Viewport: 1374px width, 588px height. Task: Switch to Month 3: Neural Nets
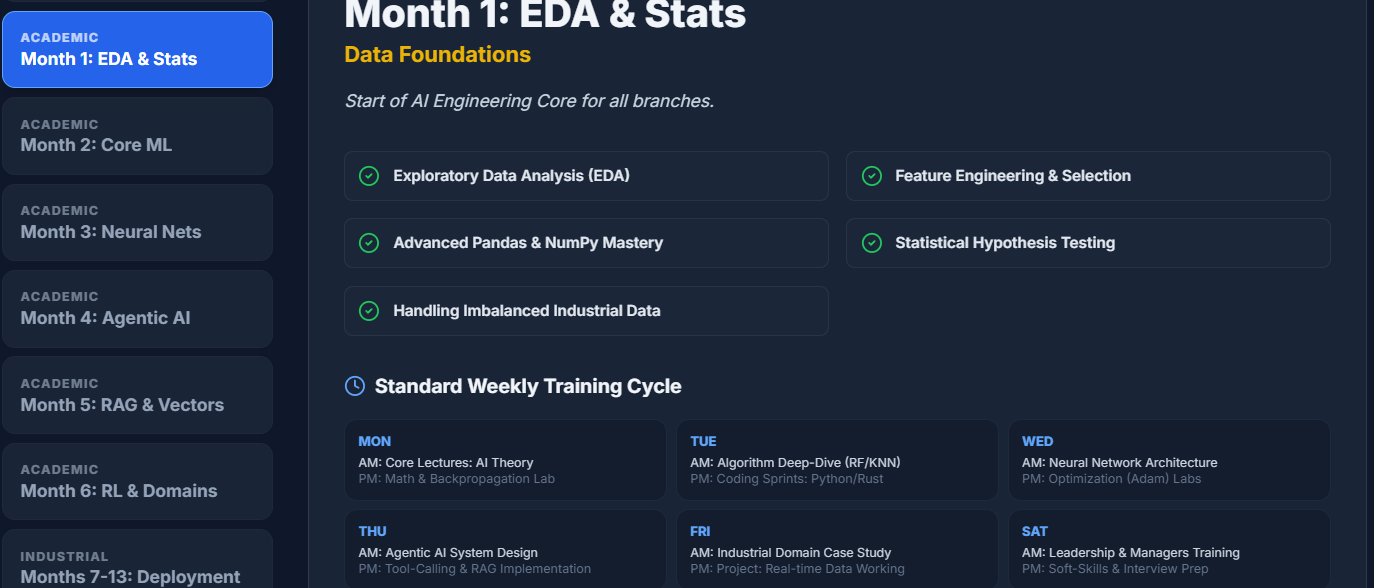pos(137,222)
